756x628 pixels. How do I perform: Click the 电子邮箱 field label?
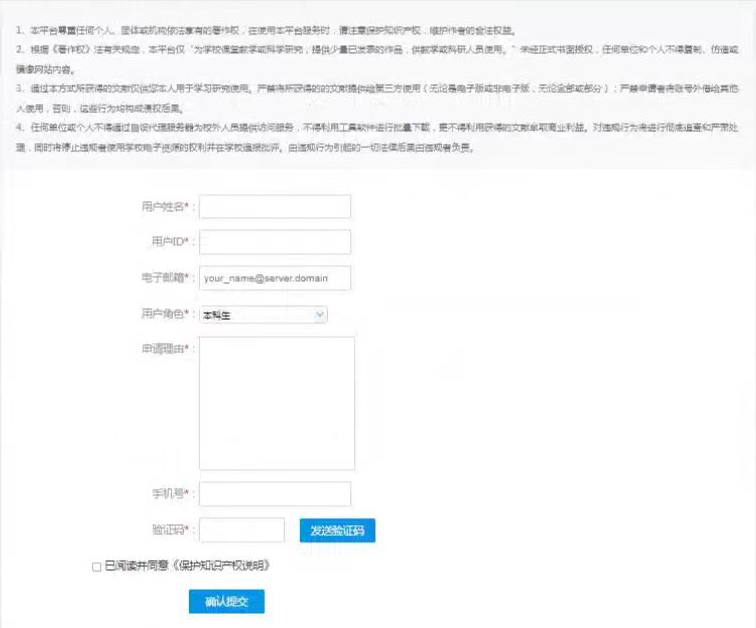[x=166, y=278]
